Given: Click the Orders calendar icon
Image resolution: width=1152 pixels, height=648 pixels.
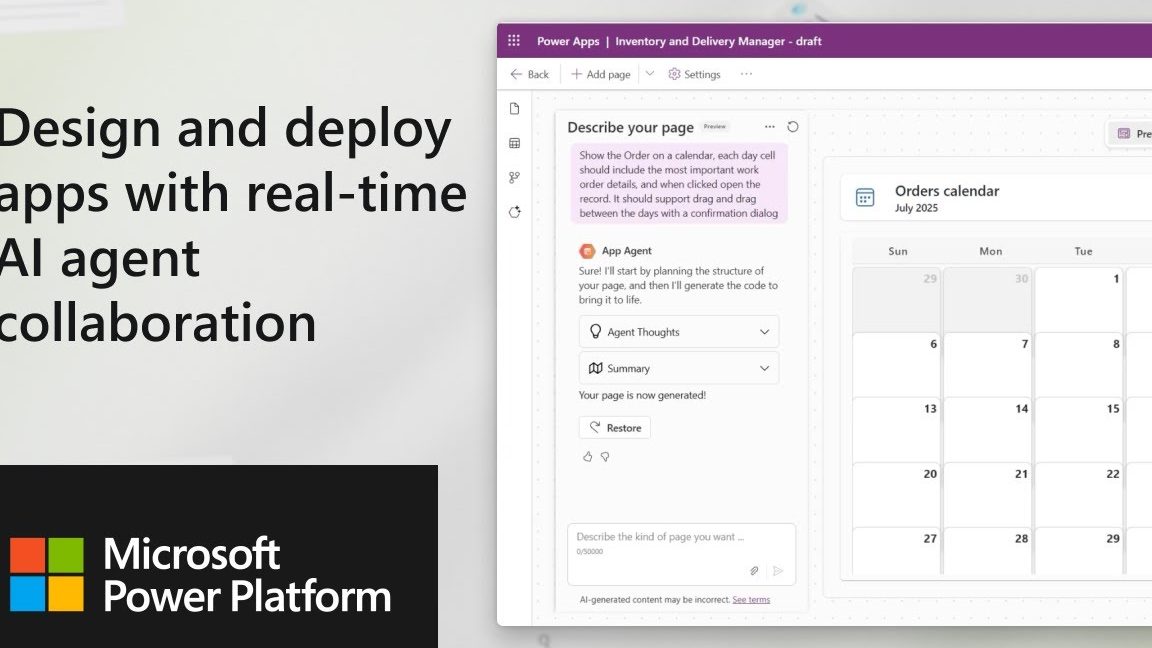Looking at the screenshot, I should (865, 197).
